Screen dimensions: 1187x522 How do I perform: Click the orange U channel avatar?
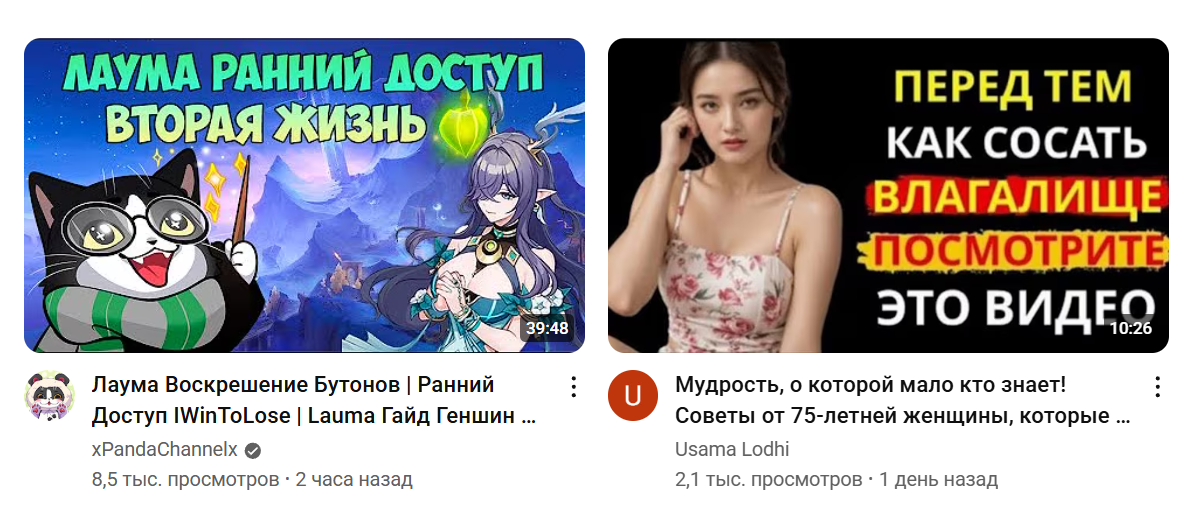(633, 396)
